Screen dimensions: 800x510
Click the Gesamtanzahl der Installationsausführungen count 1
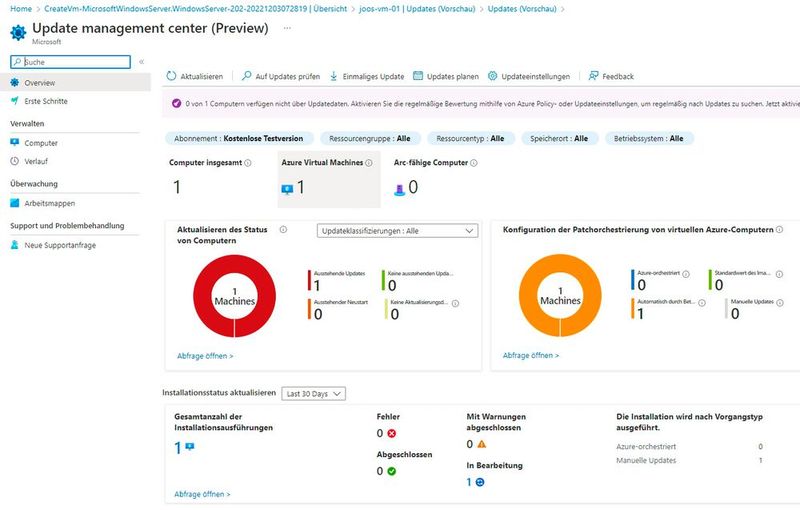click(x=178, y=448)
